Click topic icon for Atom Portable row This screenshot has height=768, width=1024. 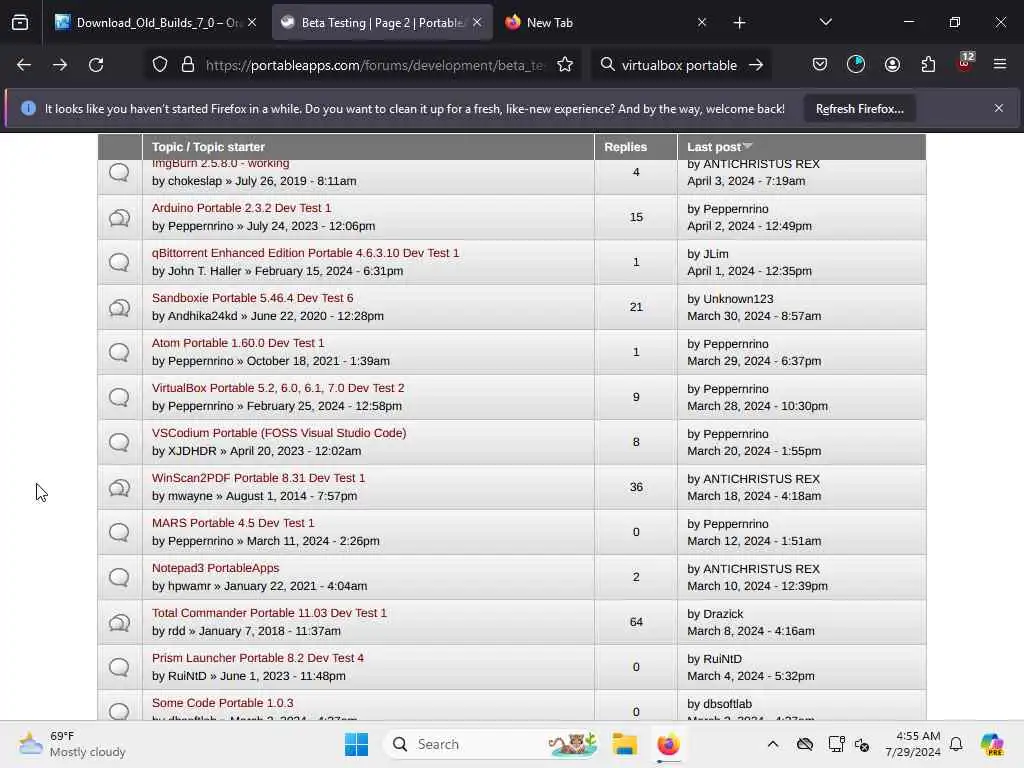pos(119,353)
